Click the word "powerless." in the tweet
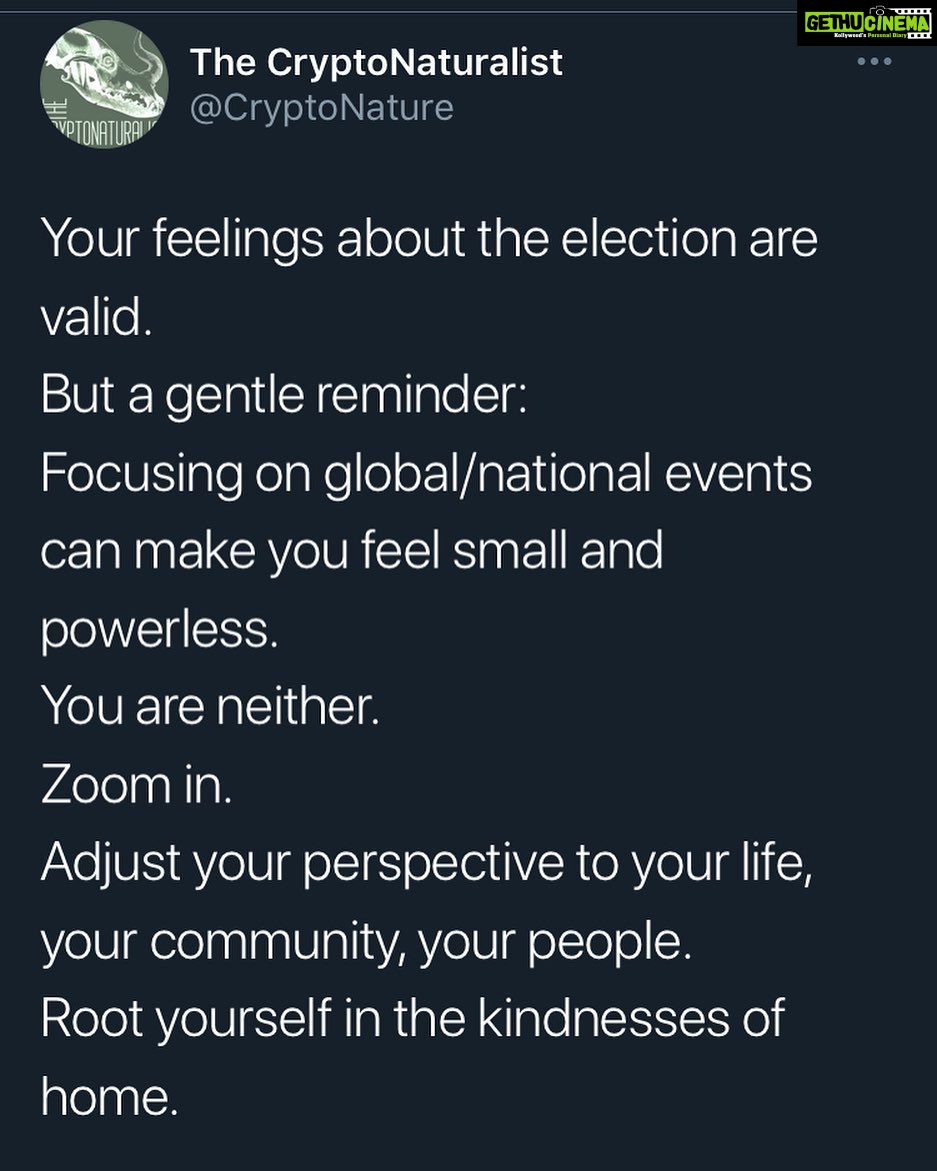Viewport: 937px width, 1171px height. pyautogui.click(x=159, y=629)
